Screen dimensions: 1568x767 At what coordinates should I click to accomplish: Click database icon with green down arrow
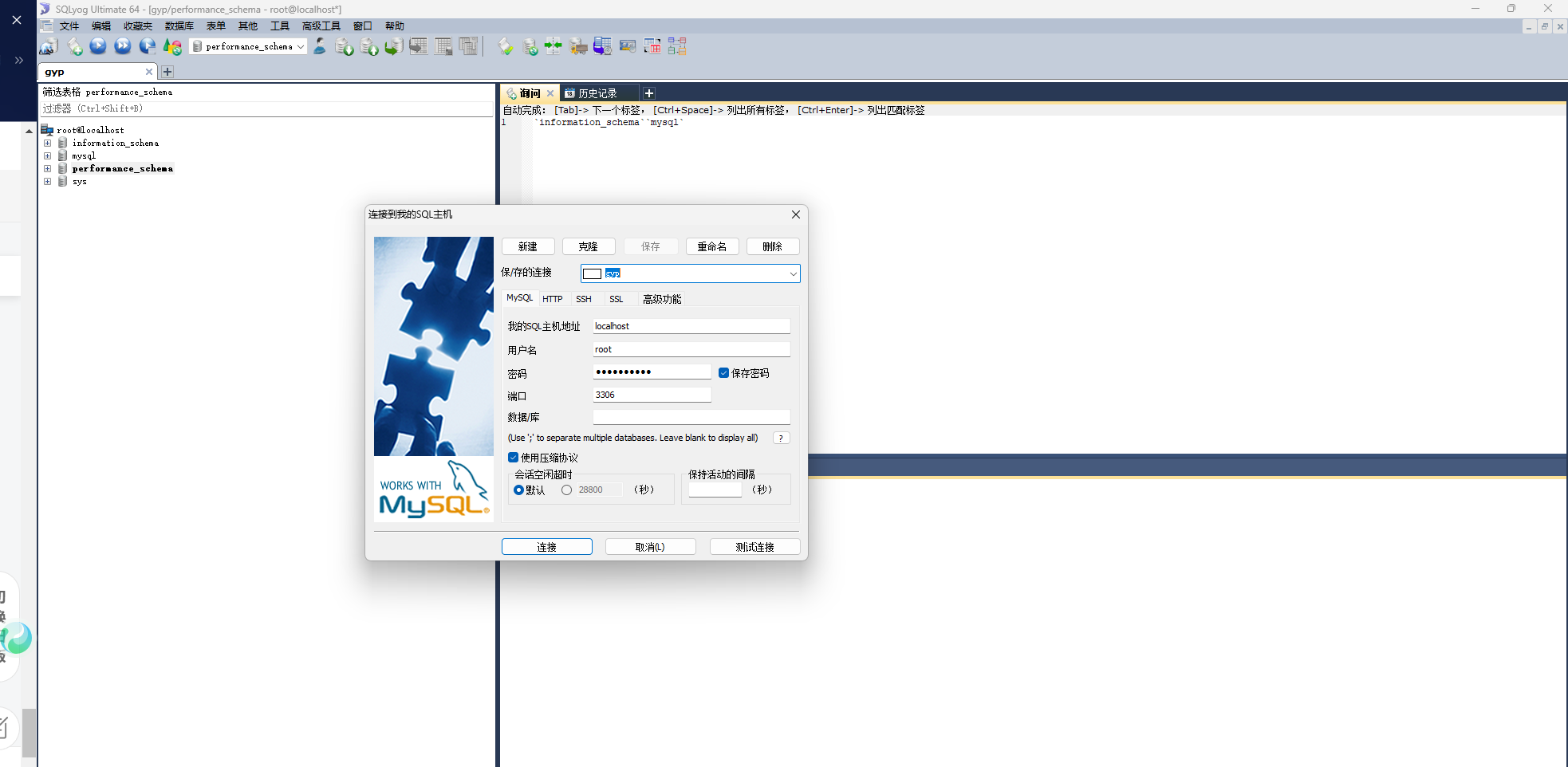345,46
